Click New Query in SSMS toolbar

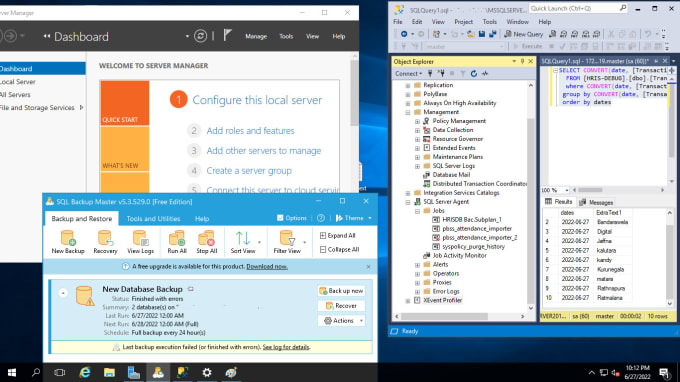(523, 34)
